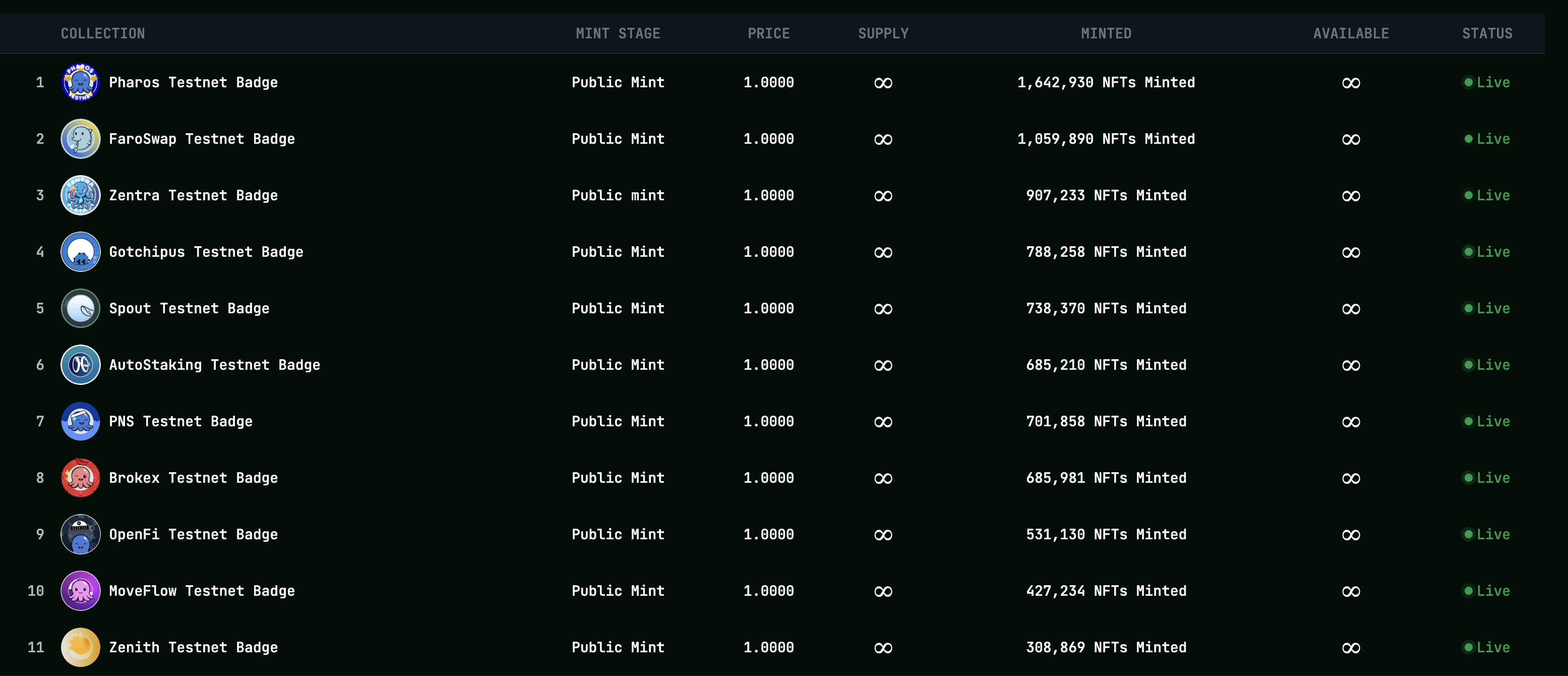Click the OpenFi Testnet Badge icon
Viewport: 1568px width, 676px height.
(x=80, y=535)
